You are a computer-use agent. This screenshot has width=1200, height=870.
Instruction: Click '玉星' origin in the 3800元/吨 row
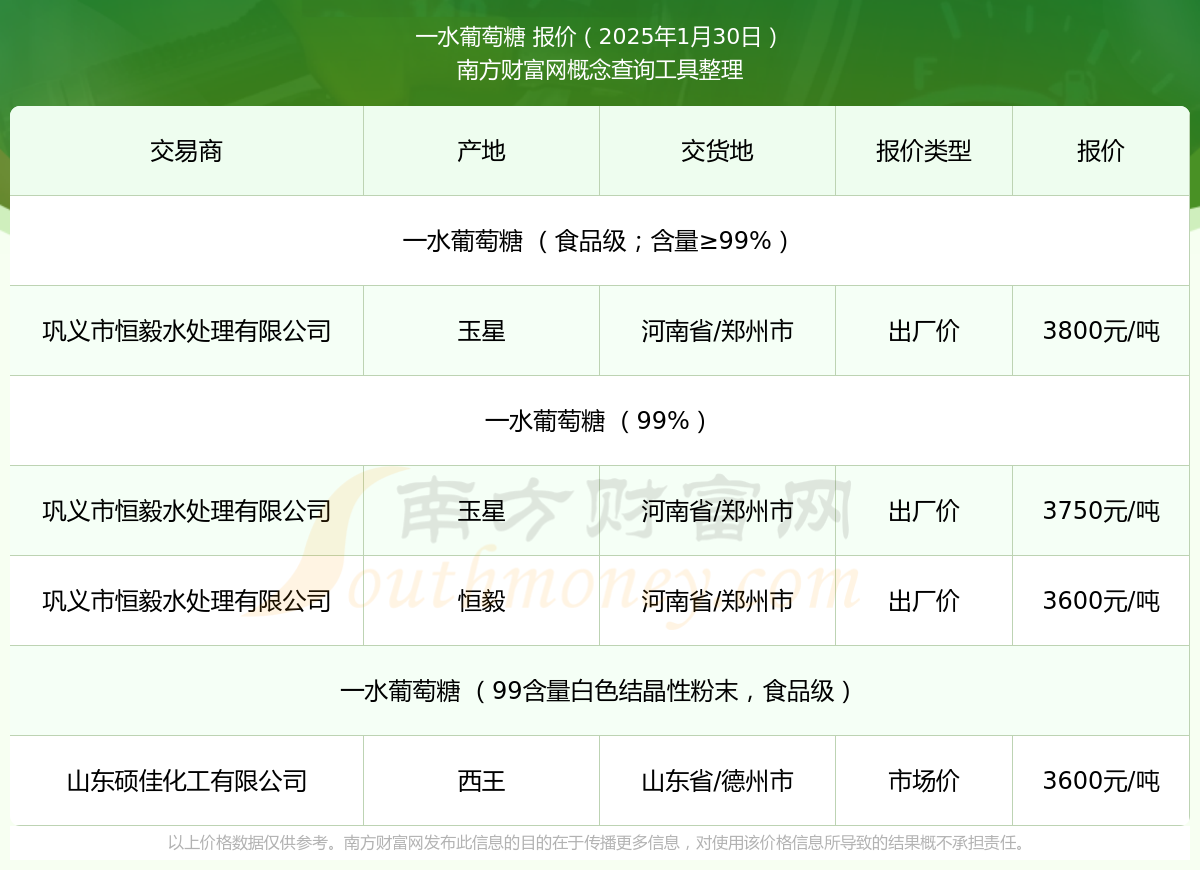tap(481, 331)
